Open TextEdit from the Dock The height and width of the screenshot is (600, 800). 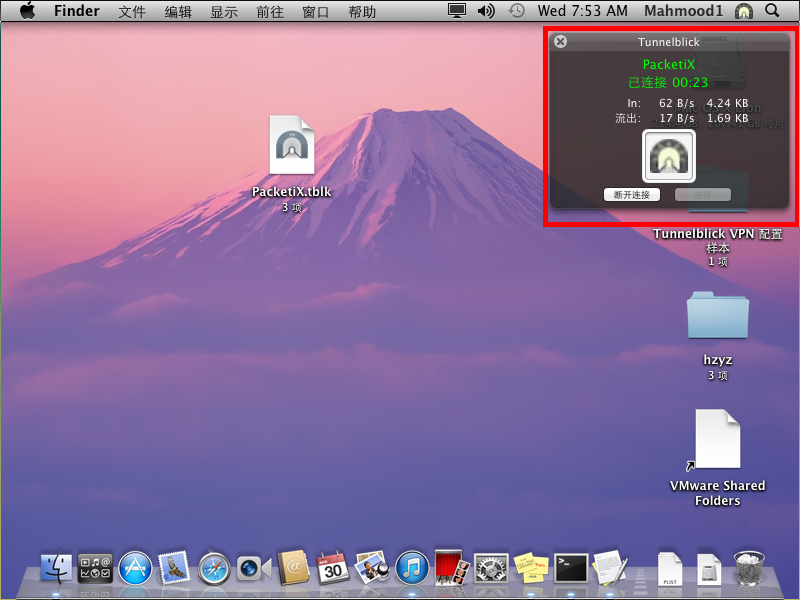click(x=609, y=568)
